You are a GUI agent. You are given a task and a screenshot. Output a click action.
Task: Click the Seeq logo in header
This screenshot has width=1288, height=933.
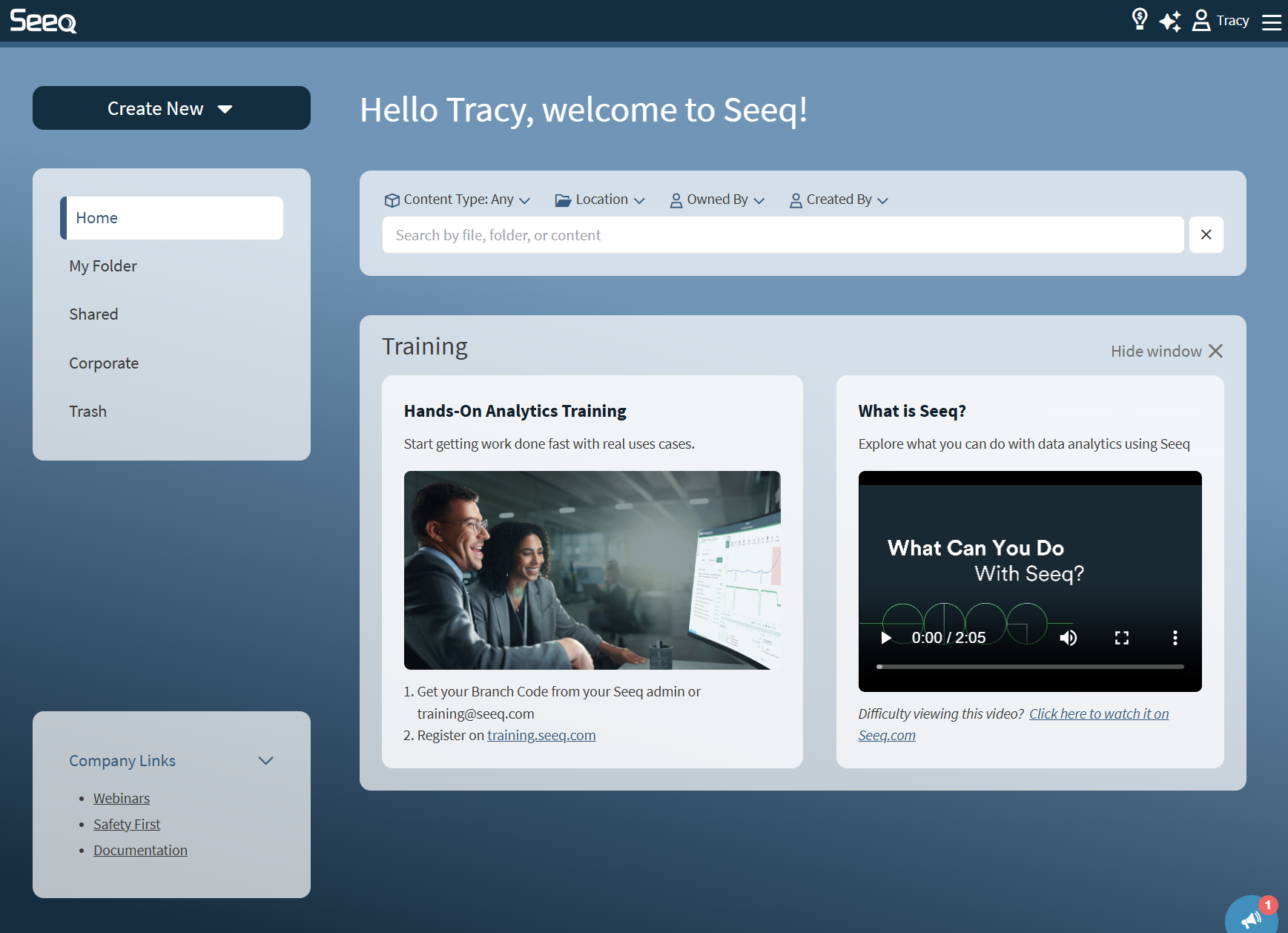43,21
